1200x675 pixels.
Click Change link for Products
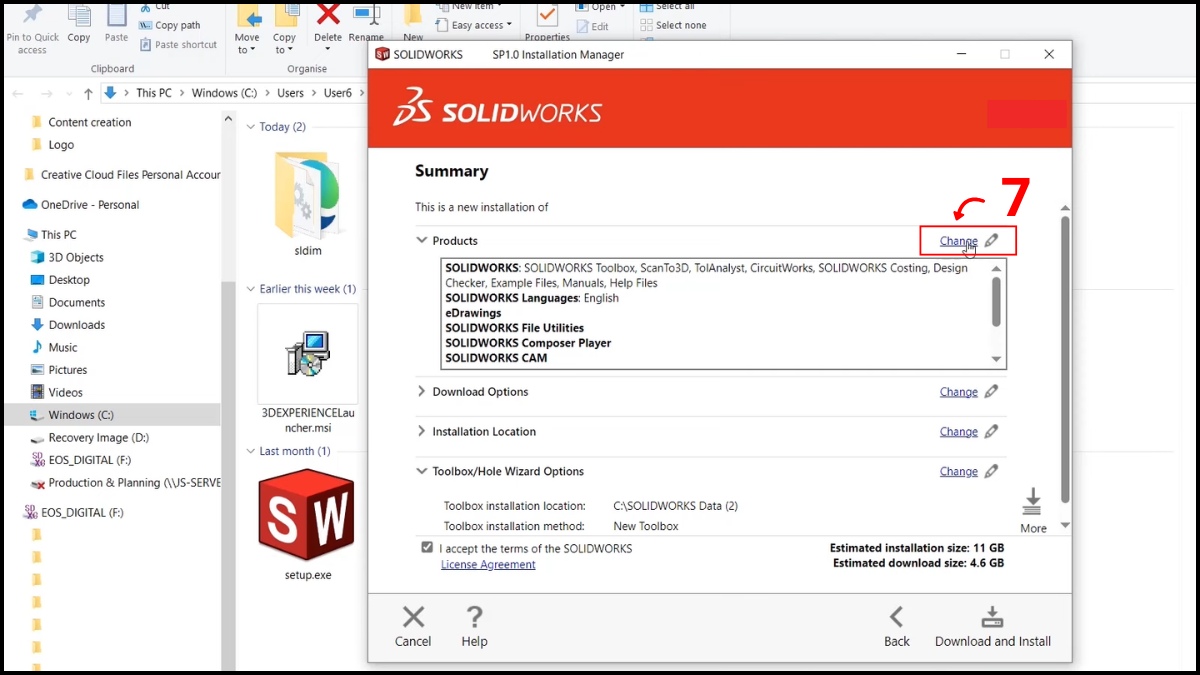point(958,241)
